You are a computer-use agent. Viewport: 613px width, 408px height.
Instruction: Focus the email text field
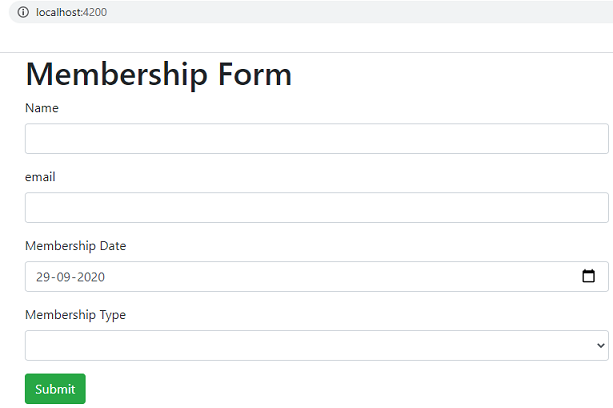[316, 208]
